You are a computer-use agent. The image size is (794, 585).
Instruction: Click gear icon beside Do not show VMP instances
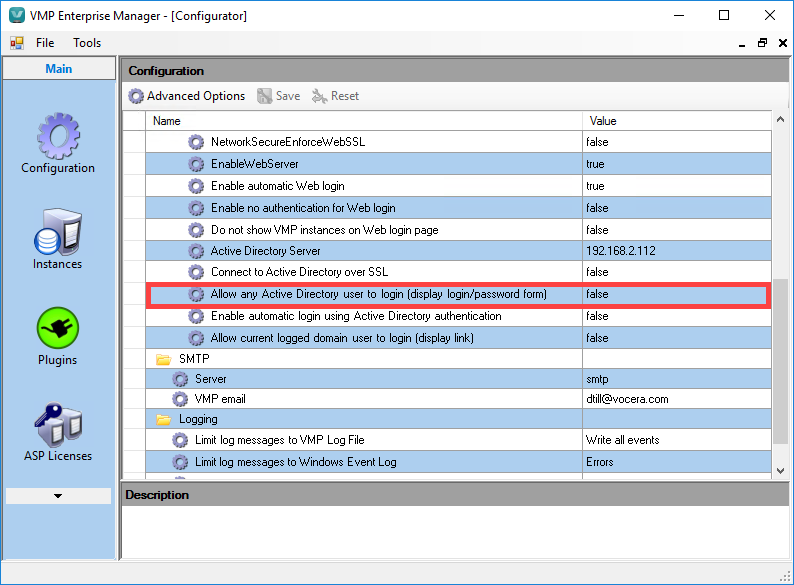pos(196,230)
